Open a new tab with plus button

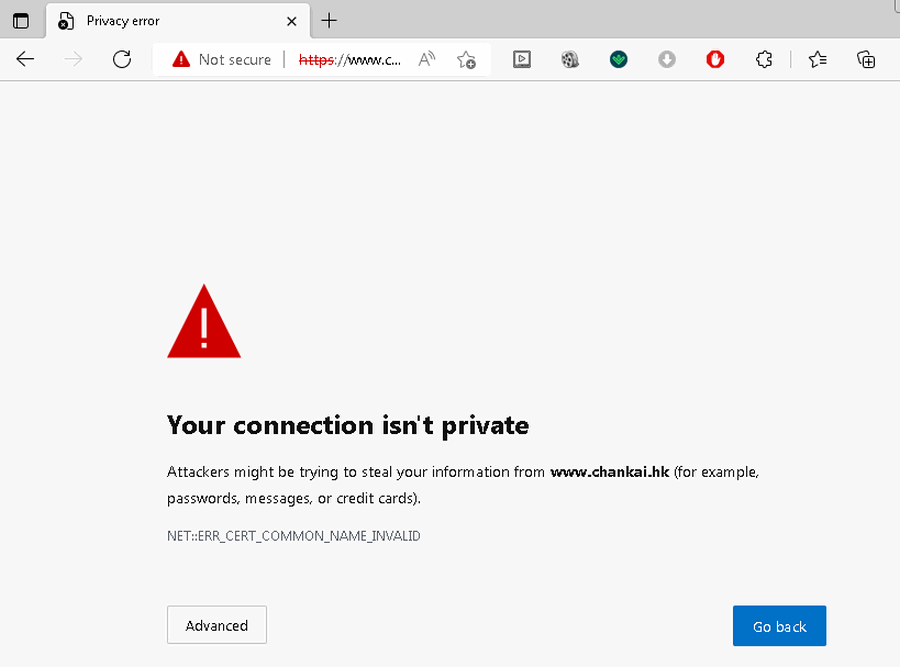click(329, 21)
